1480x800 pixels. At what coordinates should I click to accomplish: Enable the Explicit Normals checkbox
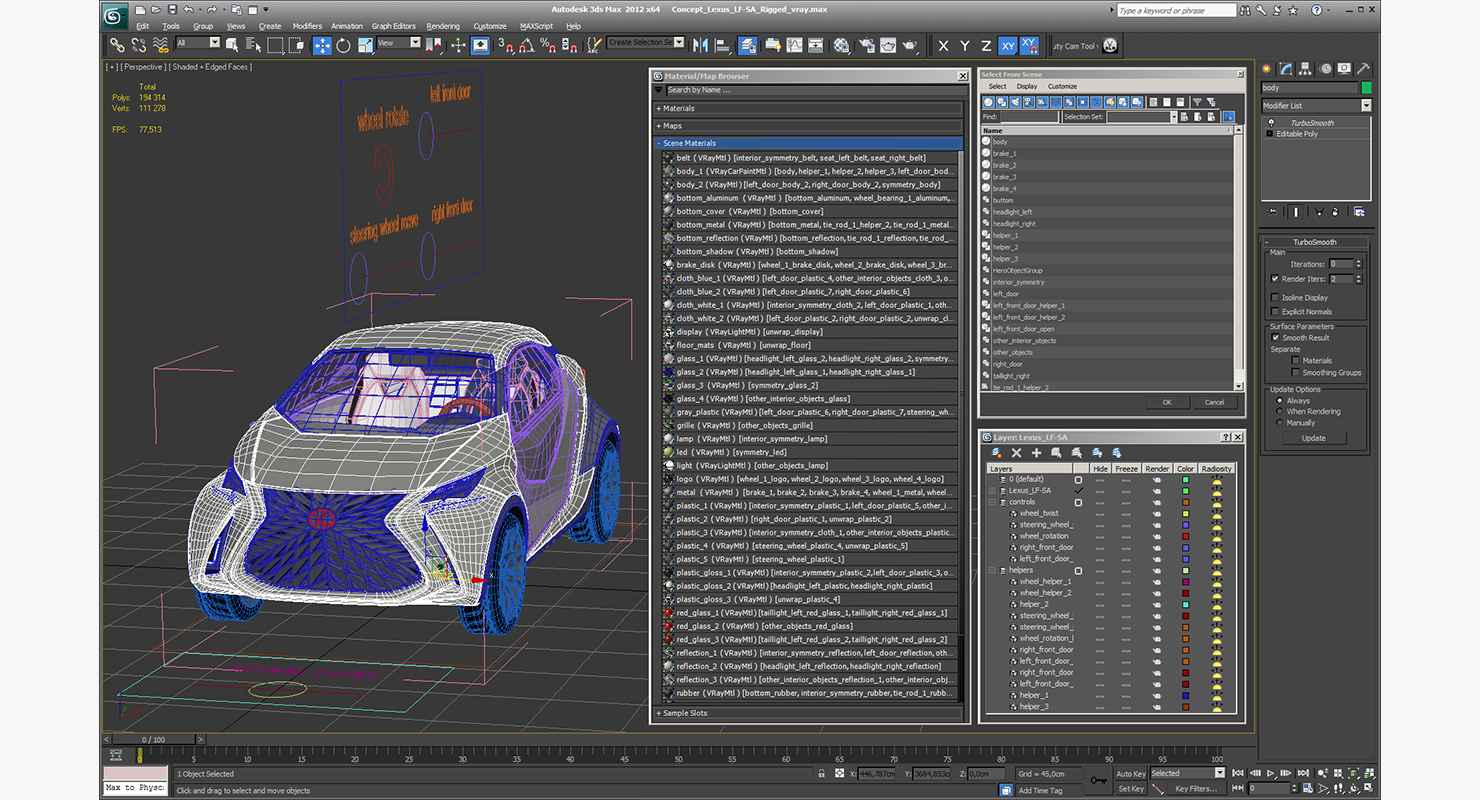point(1275,311)
